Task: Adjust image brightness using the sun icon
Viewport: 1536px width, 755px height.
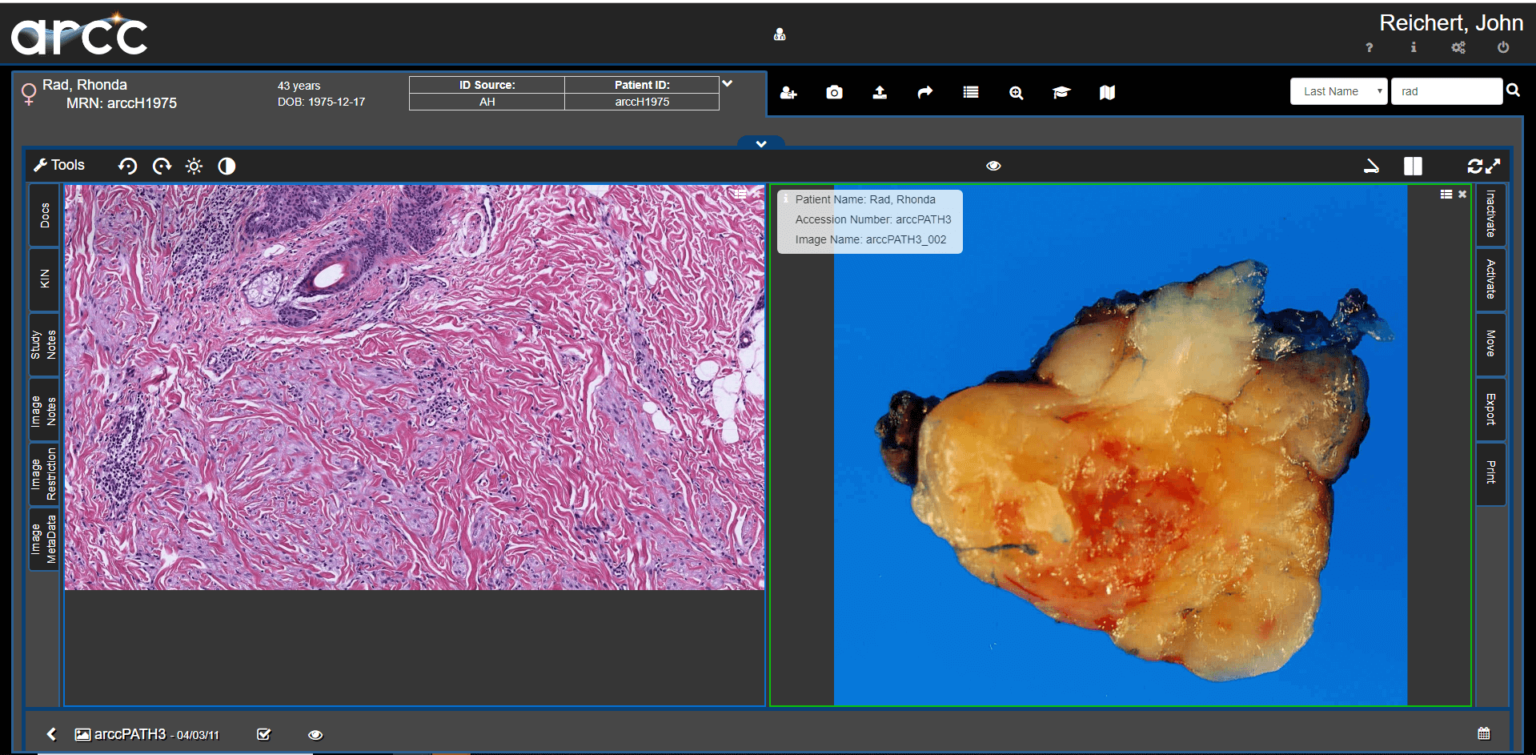Action: click(194, 166)
